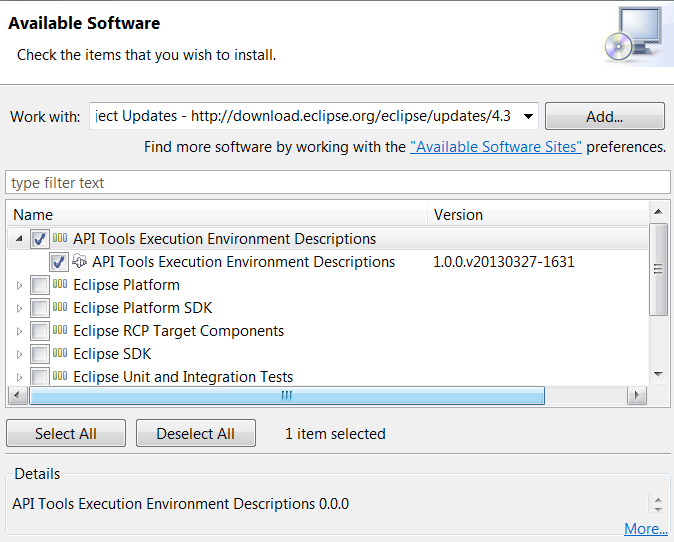Click the type filter text field

[x=337, y=182]
